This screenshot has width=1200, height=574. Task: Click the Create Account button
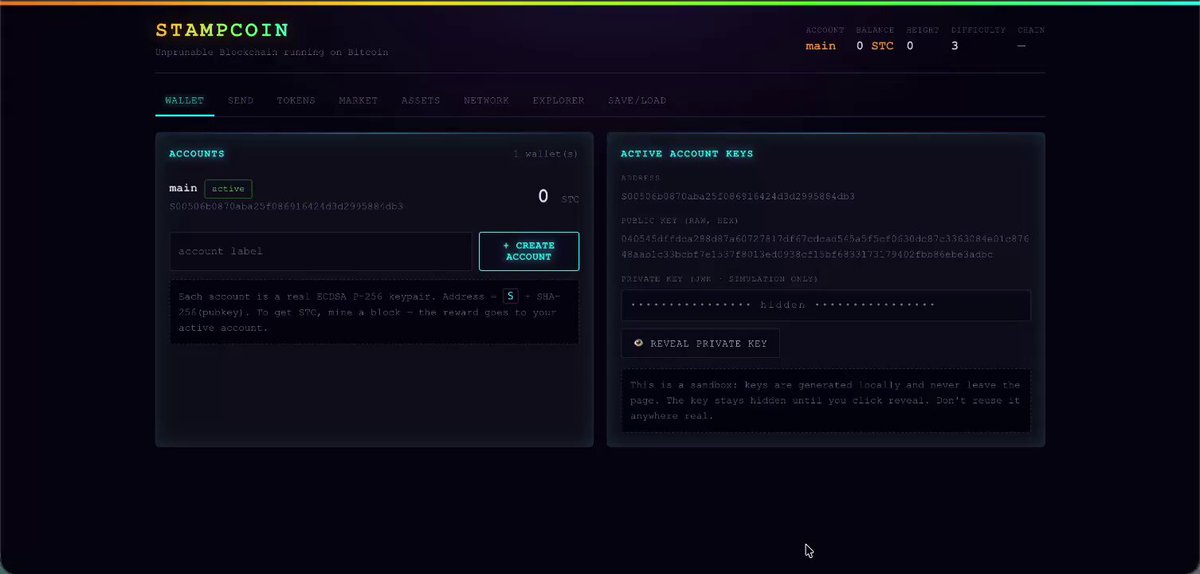[x=529, y=251]
